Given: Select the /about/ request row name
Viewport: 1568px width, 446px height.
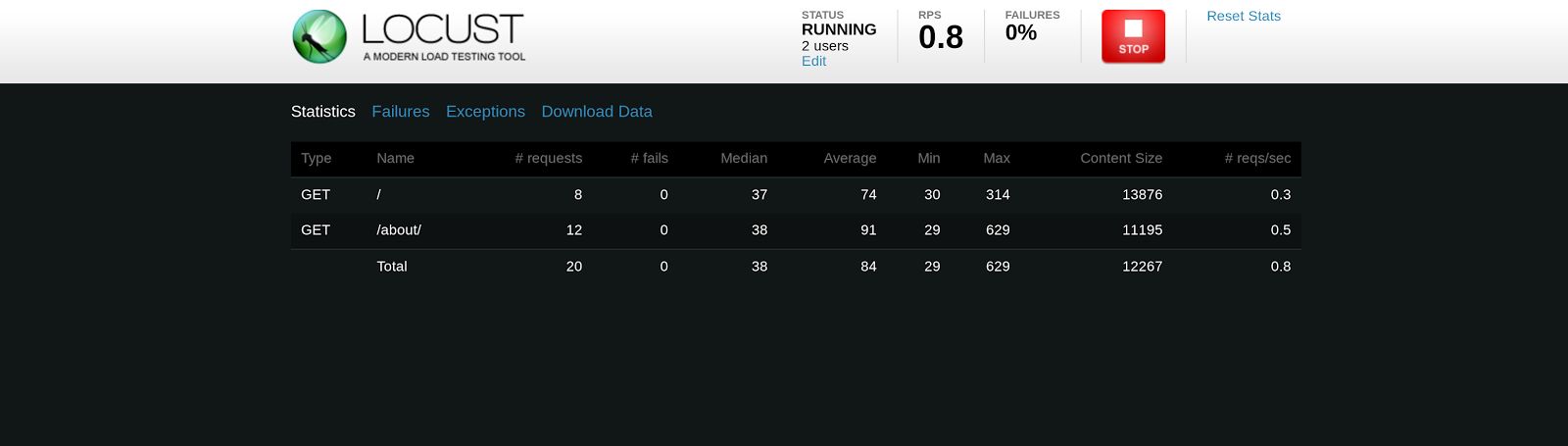Looking at the screenshot, I should (x=399, y=230).
